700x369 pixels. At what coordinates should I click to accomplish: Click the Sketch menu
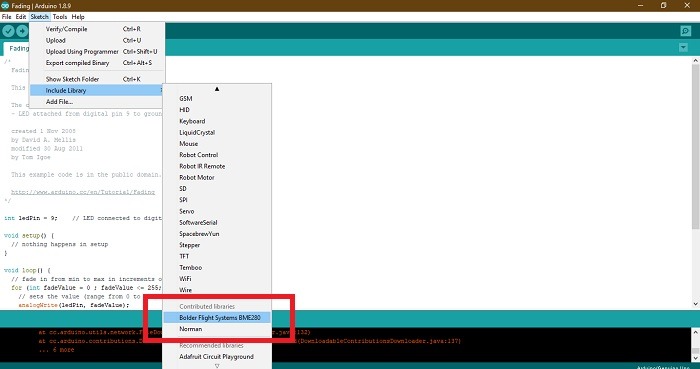click(39, 17)
